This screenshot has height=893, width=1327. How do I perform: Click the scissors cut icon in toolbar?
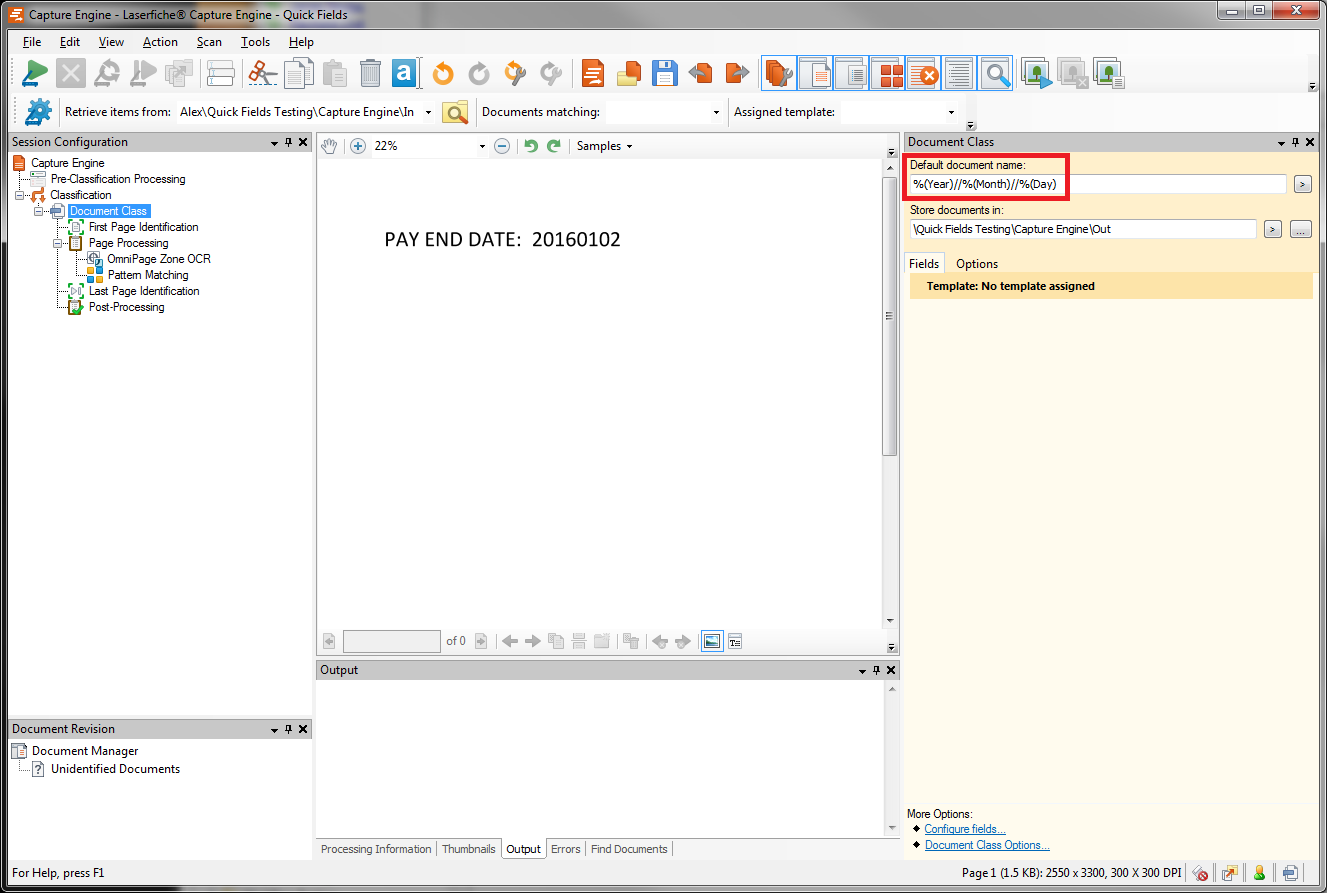262,73
